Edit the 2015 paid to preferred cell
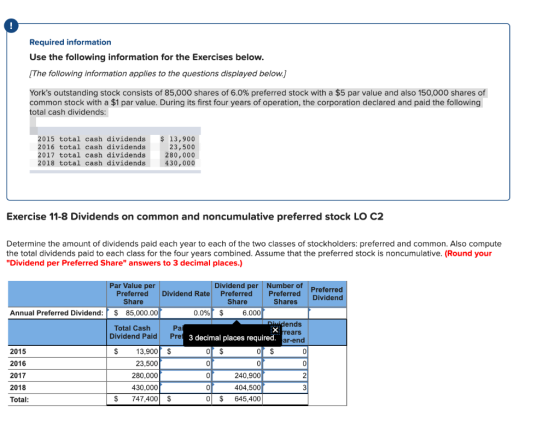The width and height of the screenshot is (560, 423). click(x=186, y=352)
